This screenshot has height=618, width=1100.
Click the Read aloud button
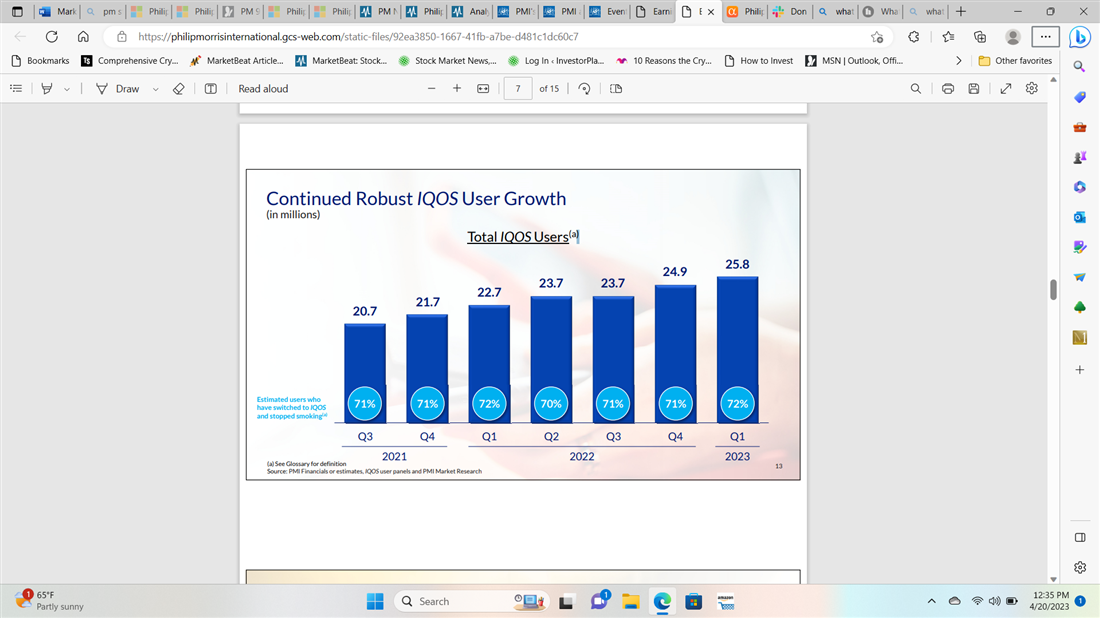point(263,88)
